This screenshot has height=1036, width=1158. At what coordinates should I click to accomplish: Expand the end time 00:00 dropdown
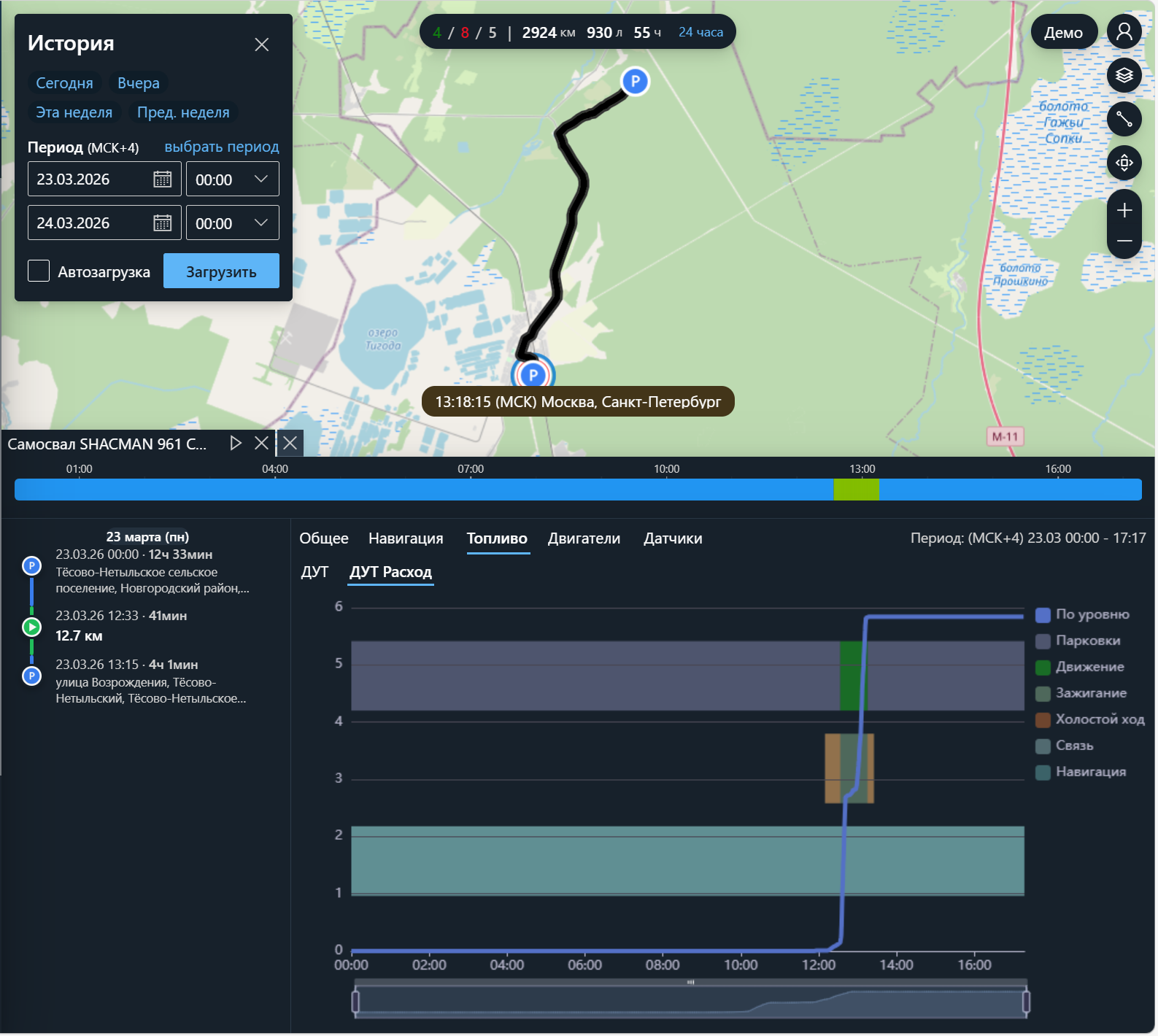click(232, 223)
